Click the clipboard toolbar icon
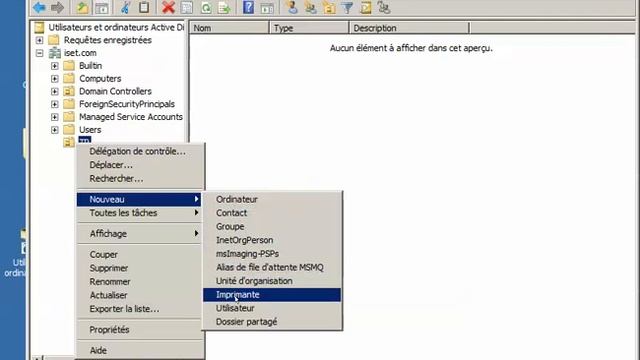The image size is (640, 360). [x=144, y=7]
